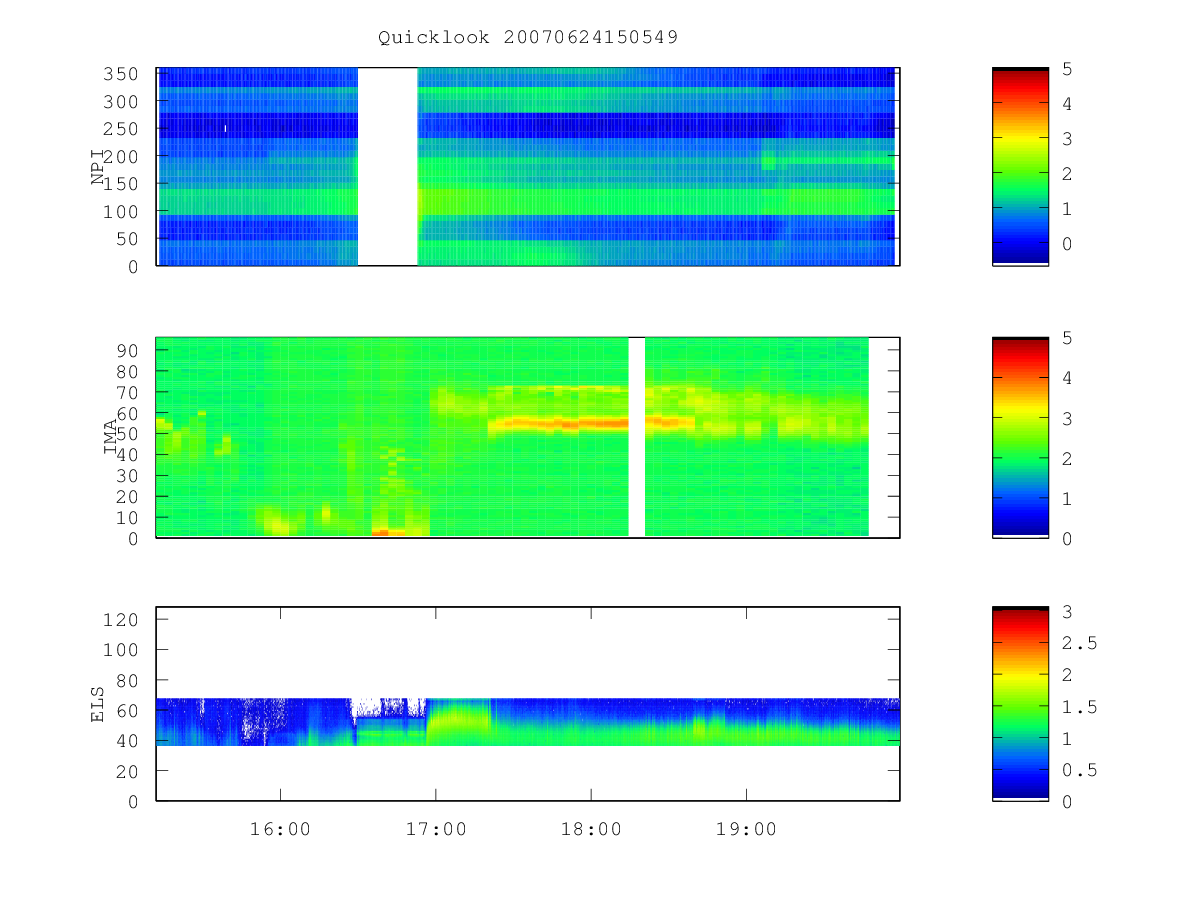Image resolution: width=1200 pixels, height=900 pixels.
Task: Select the ELS y-axis label
Action: (99, 703)
